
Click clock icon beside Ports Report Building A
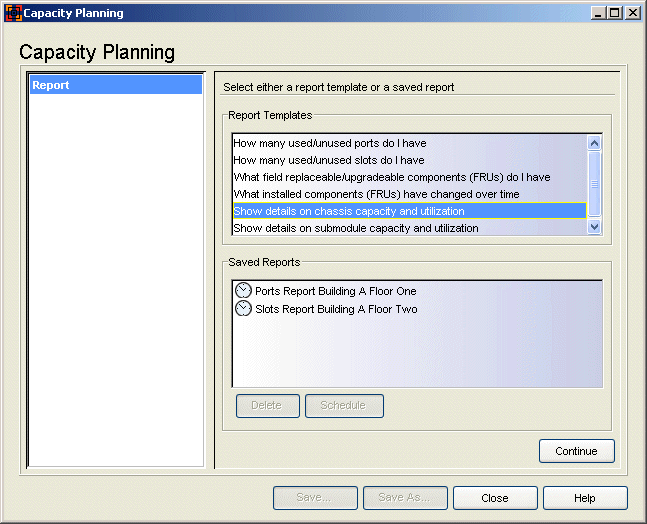click(243, 290)
